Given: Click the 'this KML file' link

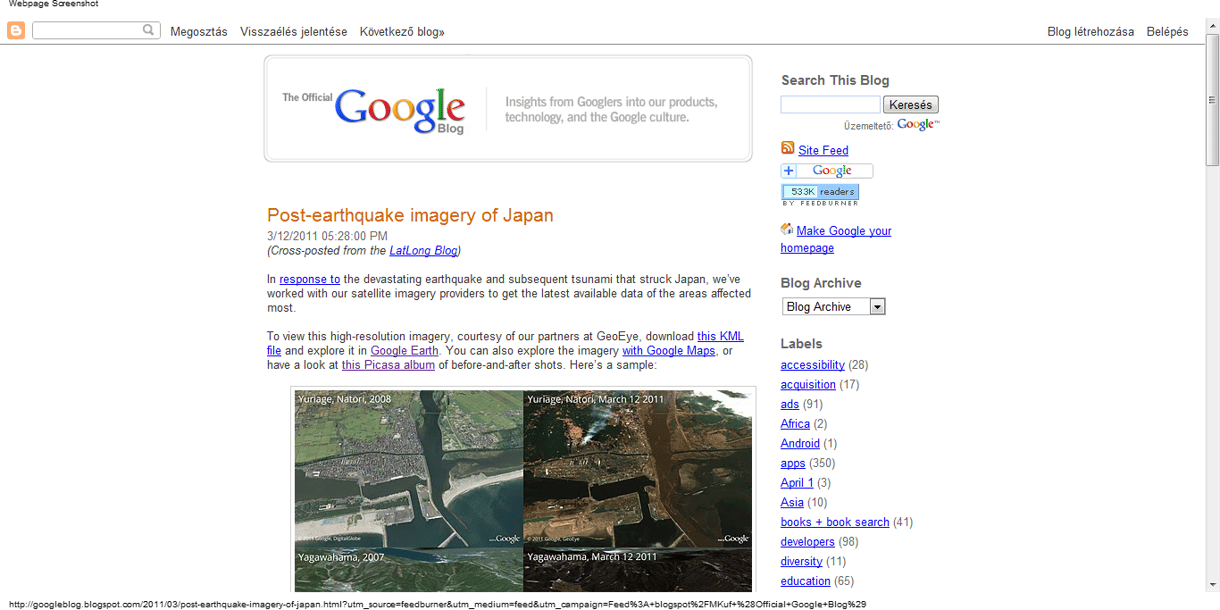Looking at the screenshot, I should pos(720,337).
